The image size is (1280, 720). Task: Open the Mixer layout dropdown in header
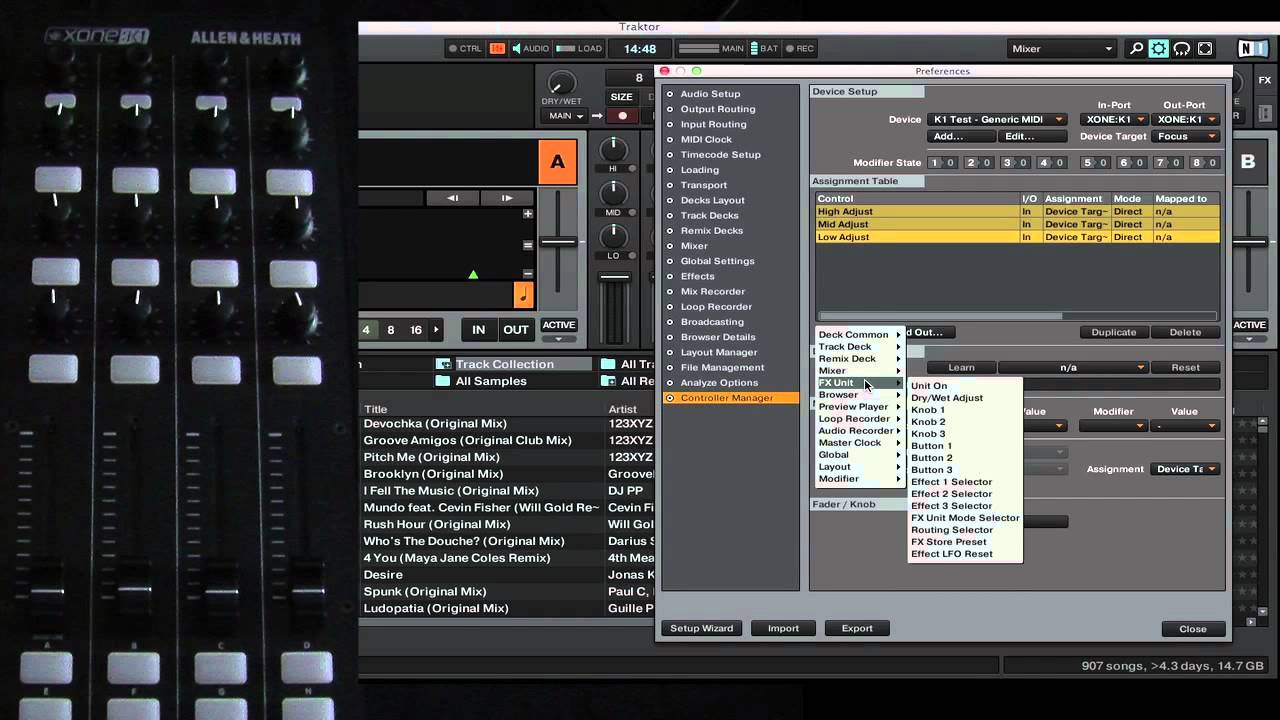click(1062, 48)
